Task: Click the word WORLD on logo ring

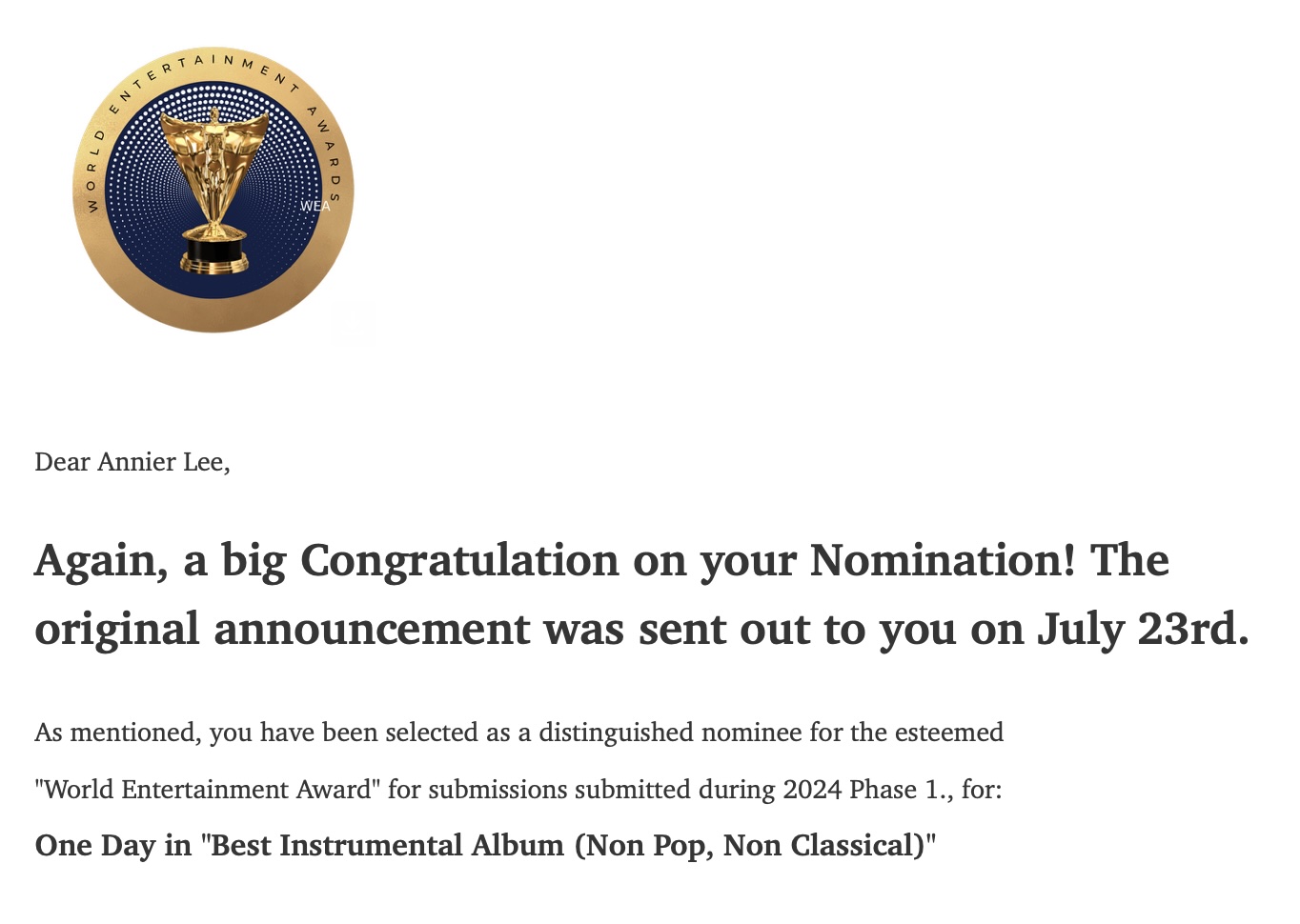Action: pos(93,173)
